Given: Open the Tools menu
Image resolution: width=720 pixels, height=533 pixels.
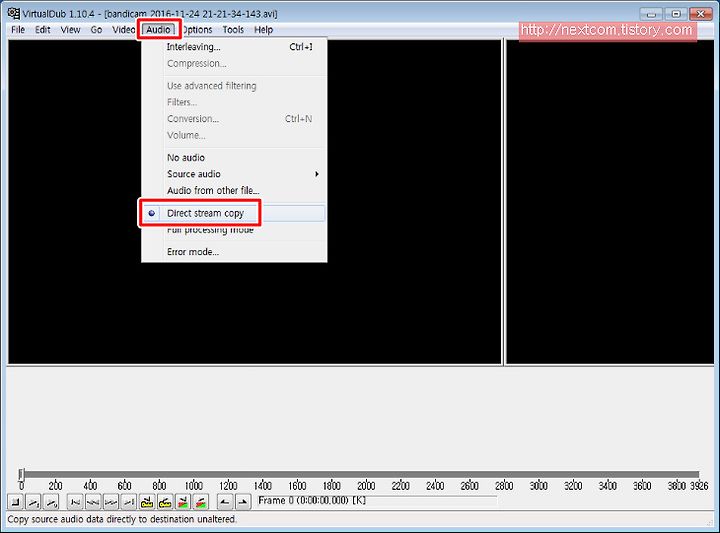Looking at the screenshot, I should coord(233,30).
